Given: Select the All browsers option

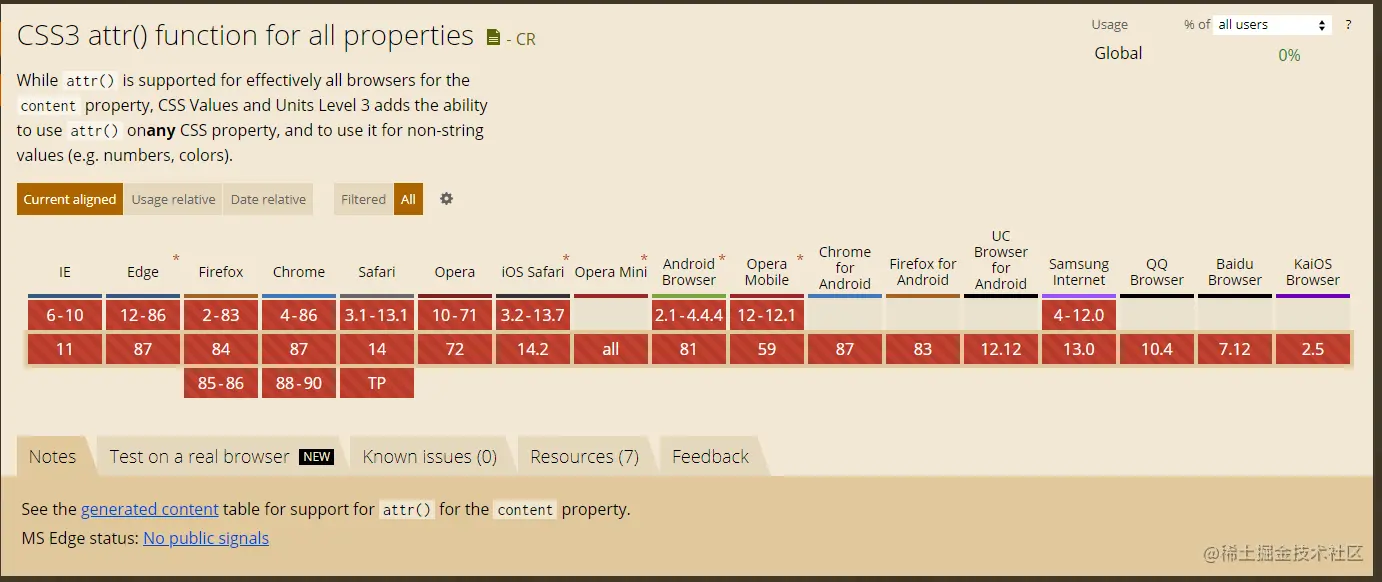Looking at the screenshot, I should click(408, 199).
